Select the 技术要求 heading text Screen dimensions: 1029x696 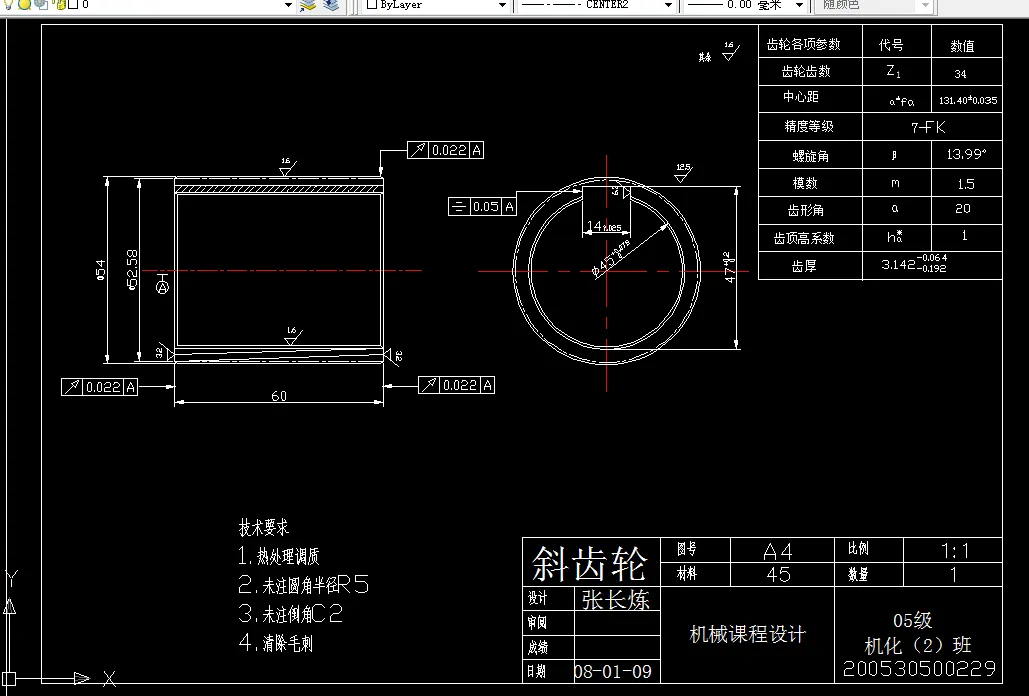pos(264,527)
